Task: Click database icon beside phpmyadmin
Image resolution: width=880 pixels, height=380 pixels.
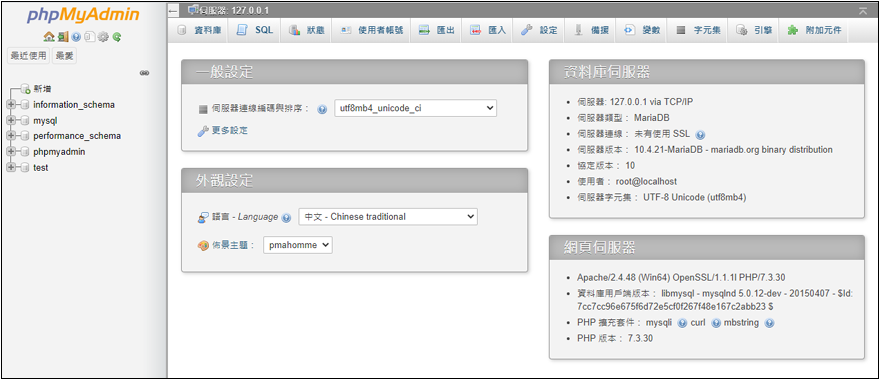Action: point(24,152)
